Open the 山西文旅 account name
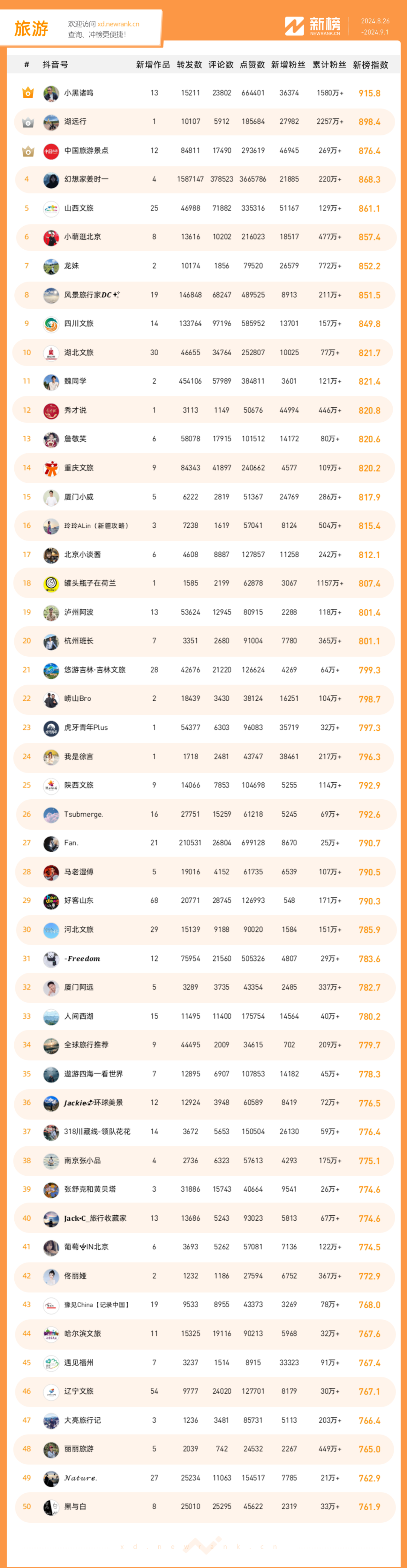This screenshot has width=407, height=1568. [78, 208]
